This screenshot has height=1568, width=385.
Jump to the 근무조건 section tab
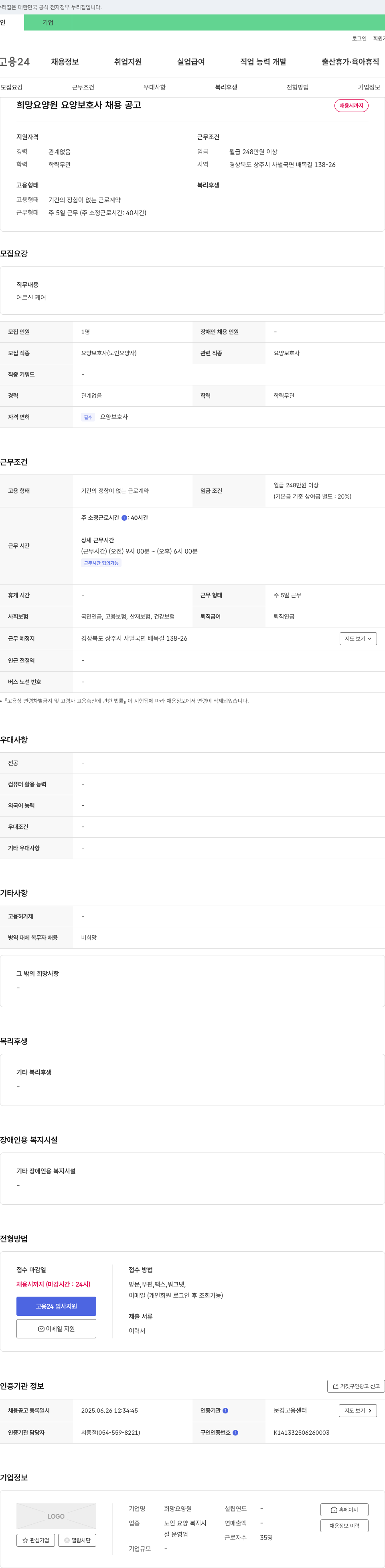coord(83,87)
